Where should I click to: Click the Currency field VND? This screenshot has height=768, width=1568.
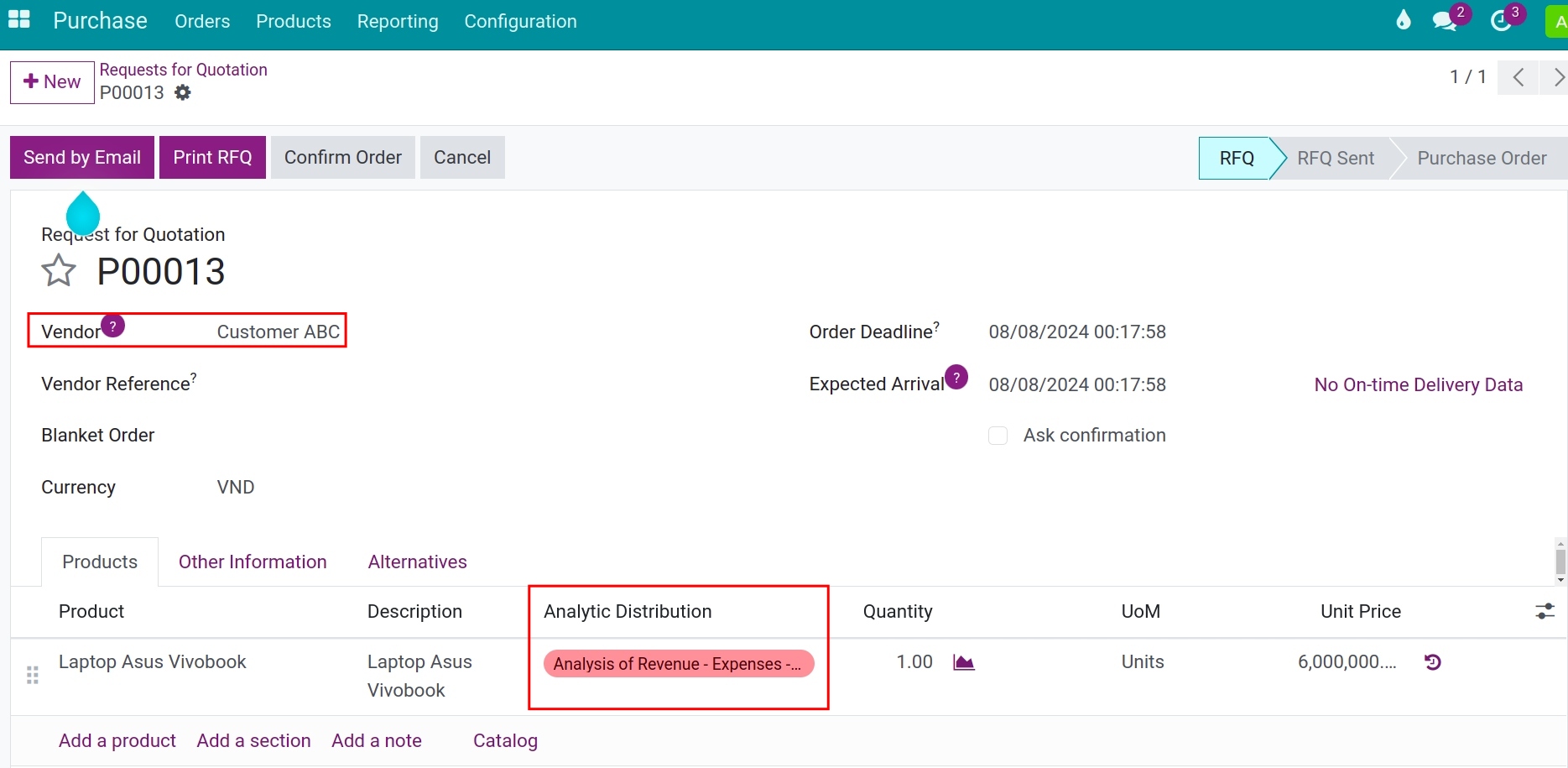tap(236, 487)
